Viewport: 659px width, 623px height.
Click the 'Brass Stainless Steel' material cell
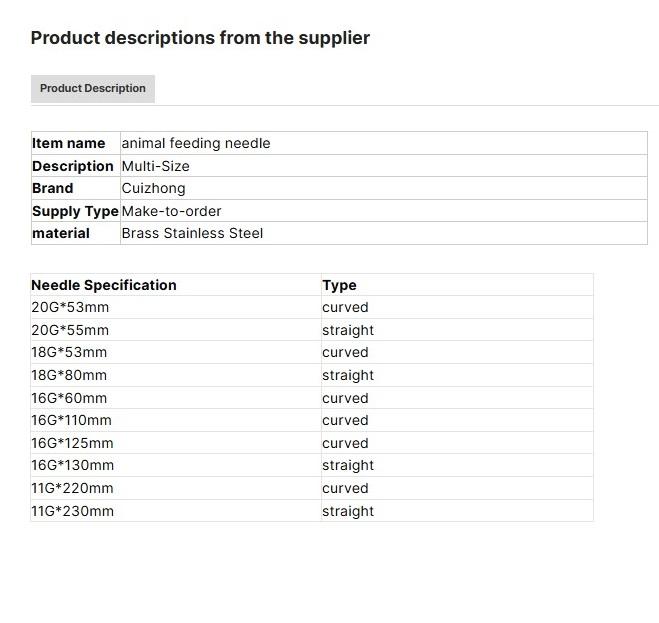click(x=193, y=233)
